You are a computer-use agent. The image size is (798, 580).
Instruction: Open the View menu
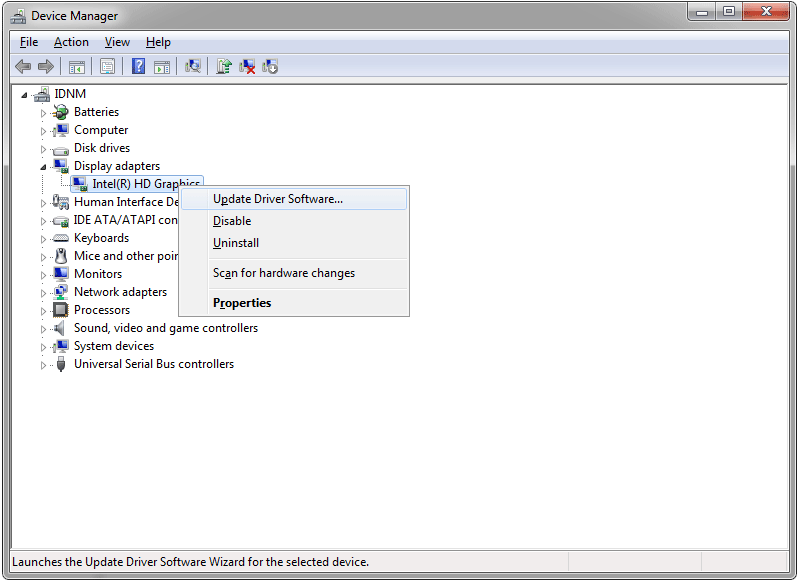[117, 42]
